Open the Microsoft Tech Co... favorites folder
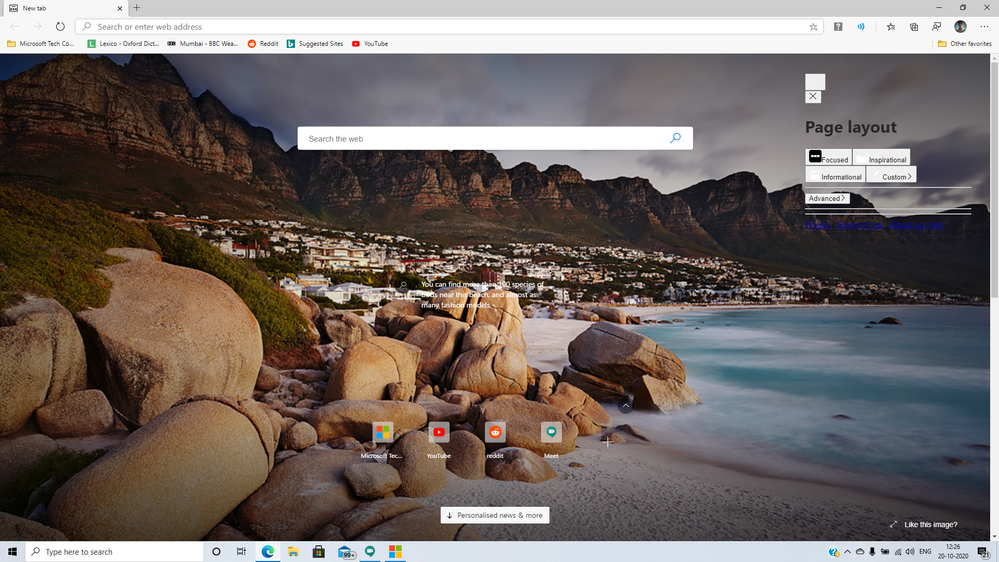The height and width of the screenshot is (562, 999). click(40, 44)
